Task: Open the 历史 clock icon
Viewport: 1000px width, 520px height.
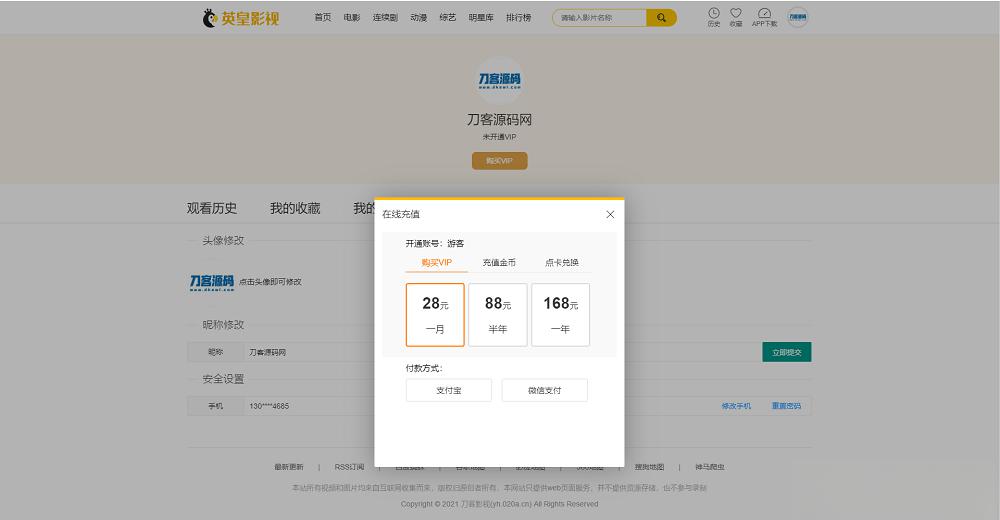Action: click(x=714, y=17)
